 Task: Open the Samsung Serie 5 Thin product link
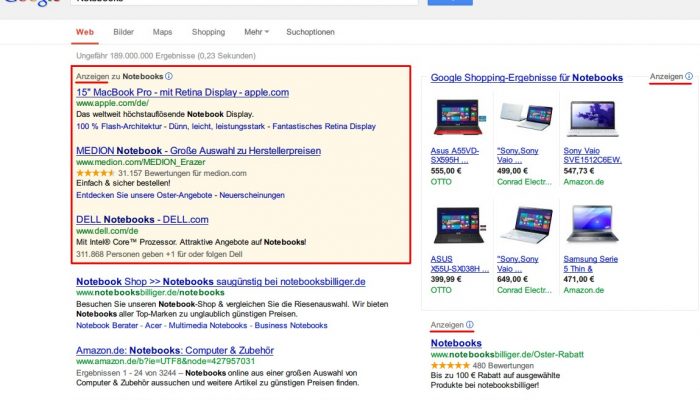[590, 264]
